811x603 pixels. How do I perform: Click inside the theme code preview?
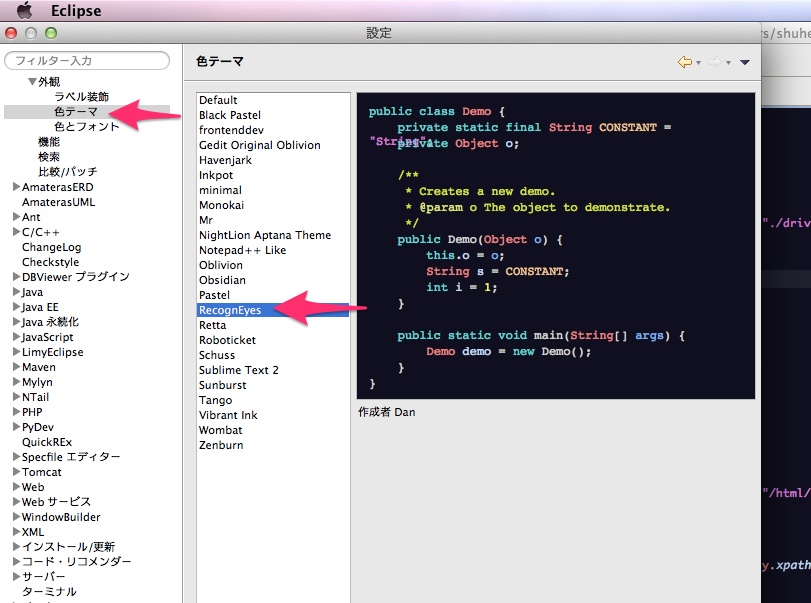(x=556, y=246)
